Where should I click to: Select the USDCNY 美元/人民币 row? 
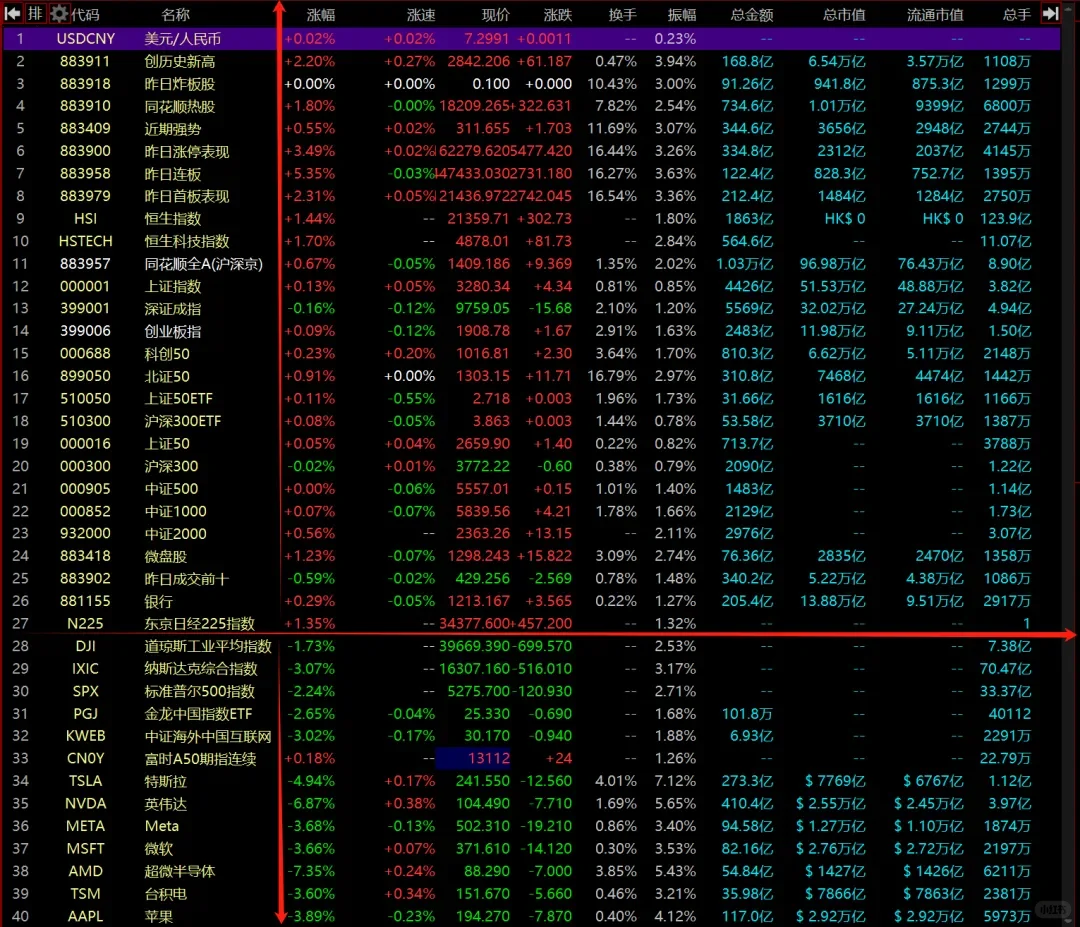click(x=532, y=39)
